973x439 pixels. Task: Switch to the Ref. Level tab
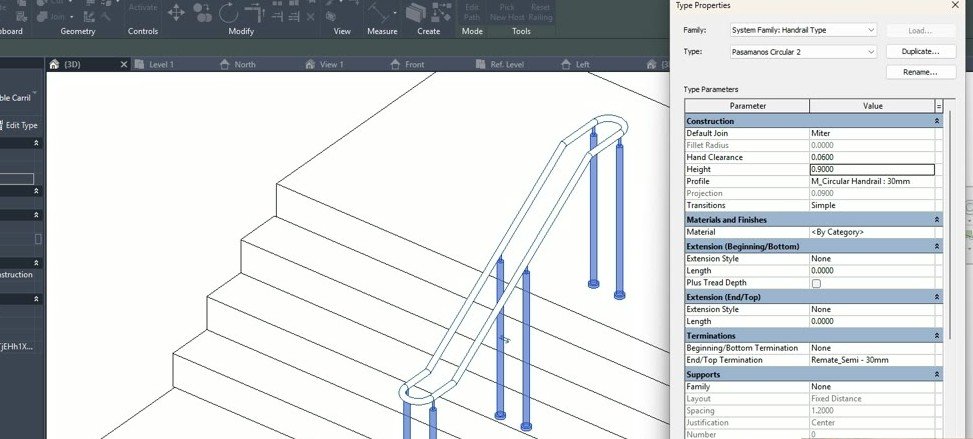[507, 64]
